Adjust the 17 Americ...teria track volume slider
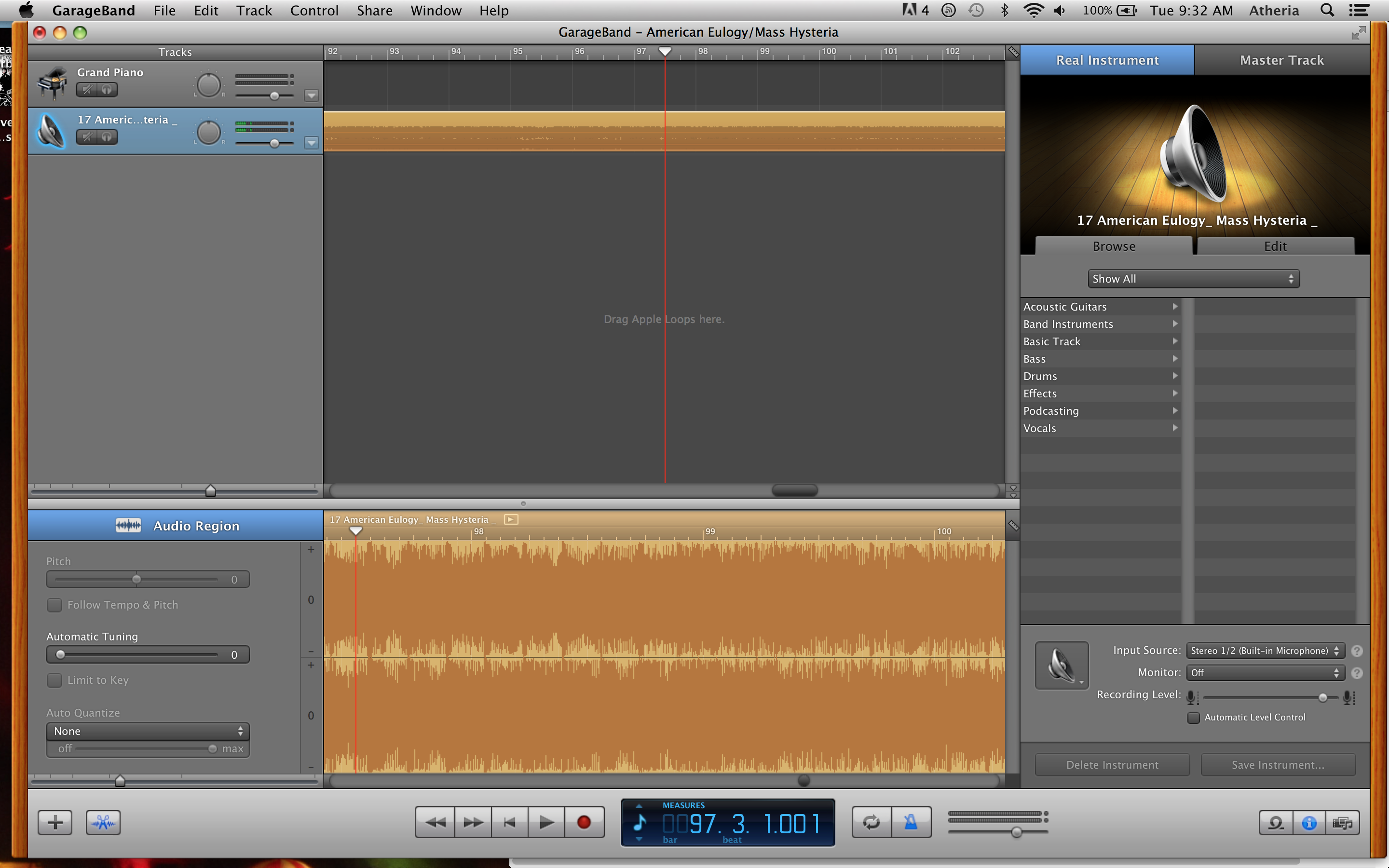The width and height of the screenshot is (1389, 868). [274, 143]
